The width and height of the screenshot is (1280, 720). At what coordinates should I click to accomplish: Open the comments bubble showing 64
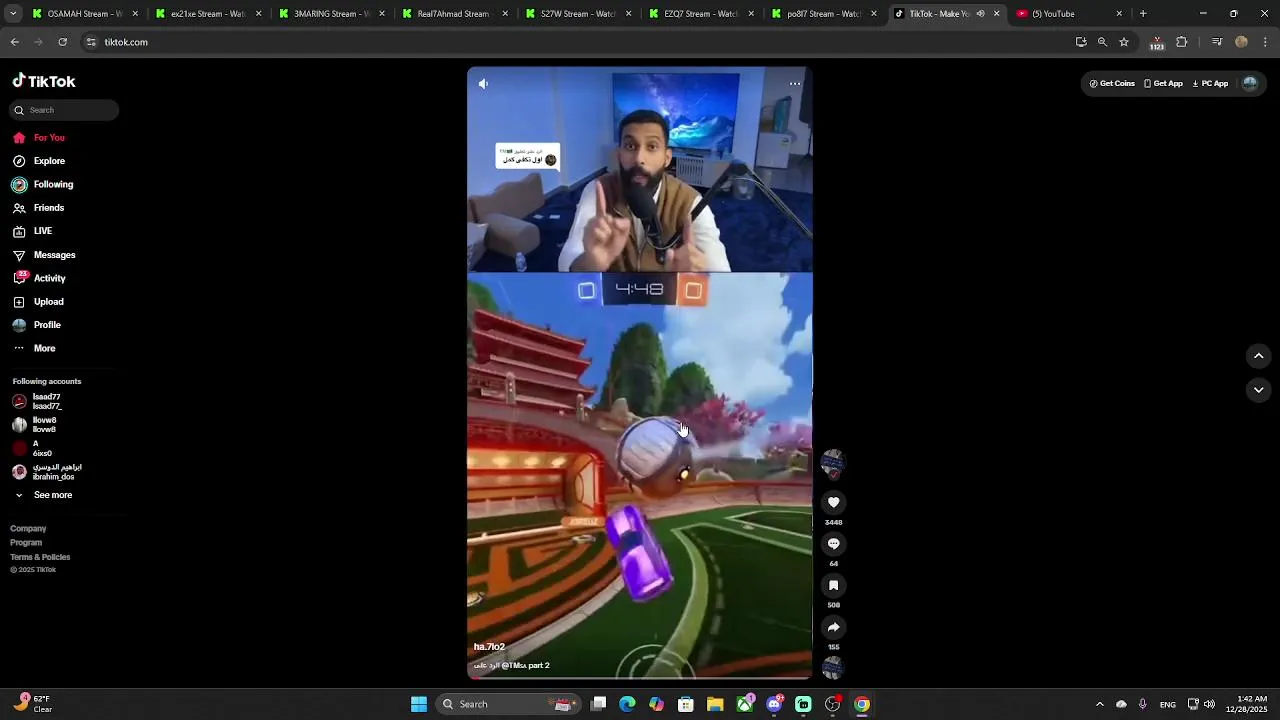833,544
